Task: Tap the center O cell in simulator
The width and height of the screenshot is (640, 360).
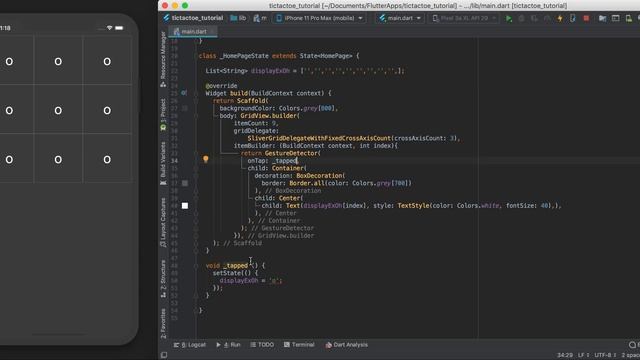Action: coord(58,111)
